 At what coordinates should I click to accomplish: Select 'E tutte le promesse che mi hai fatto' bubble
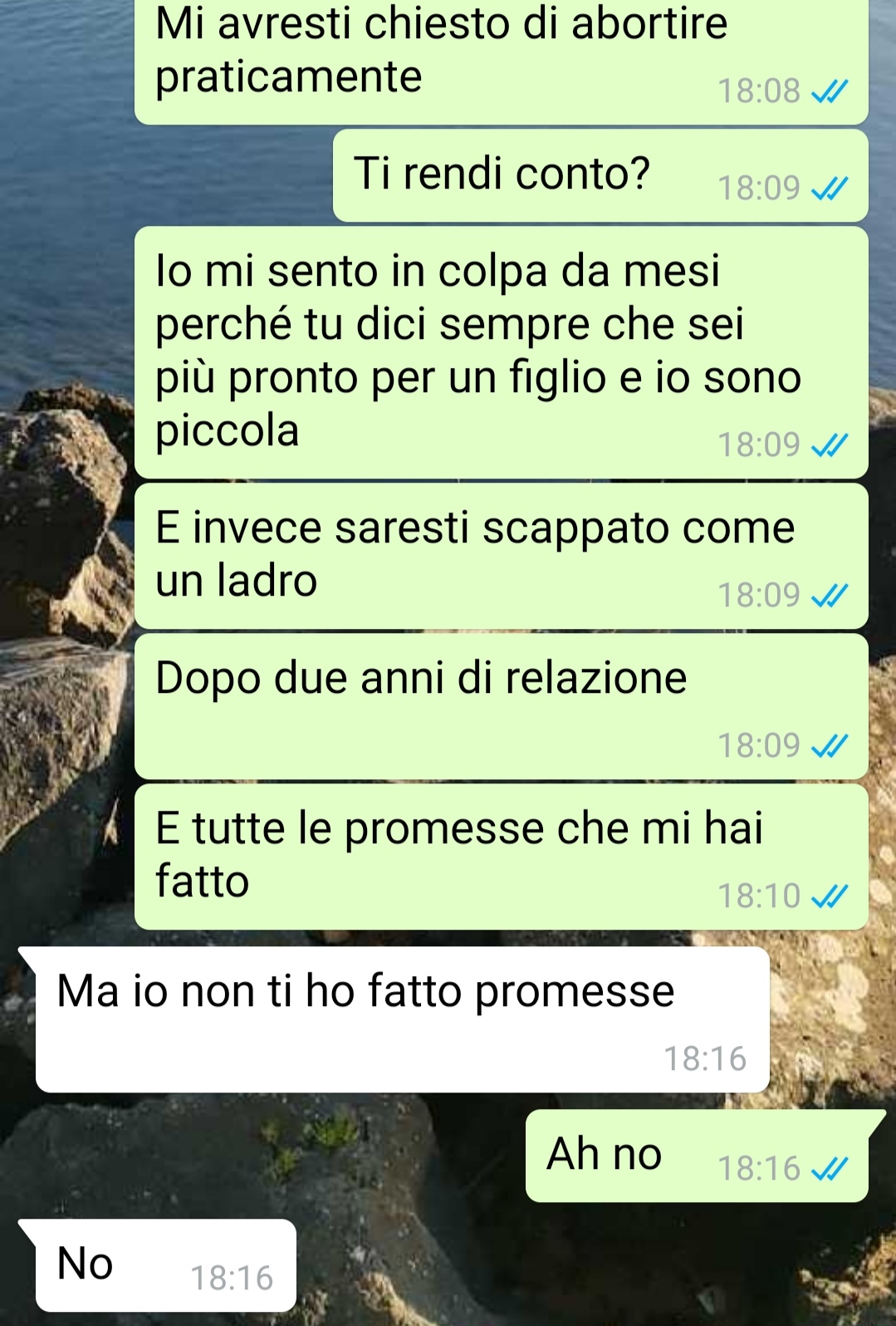tap(502, 857)
